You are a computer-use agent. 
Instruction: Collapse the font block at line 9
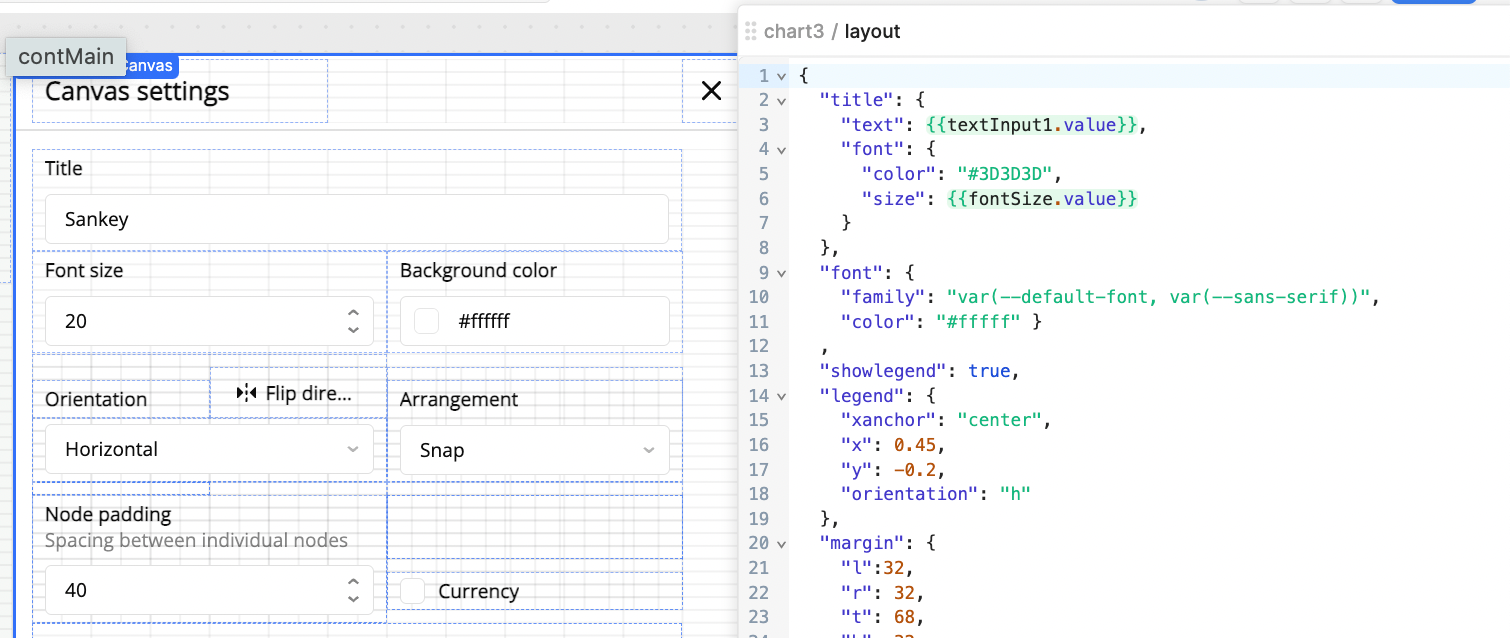781,272
